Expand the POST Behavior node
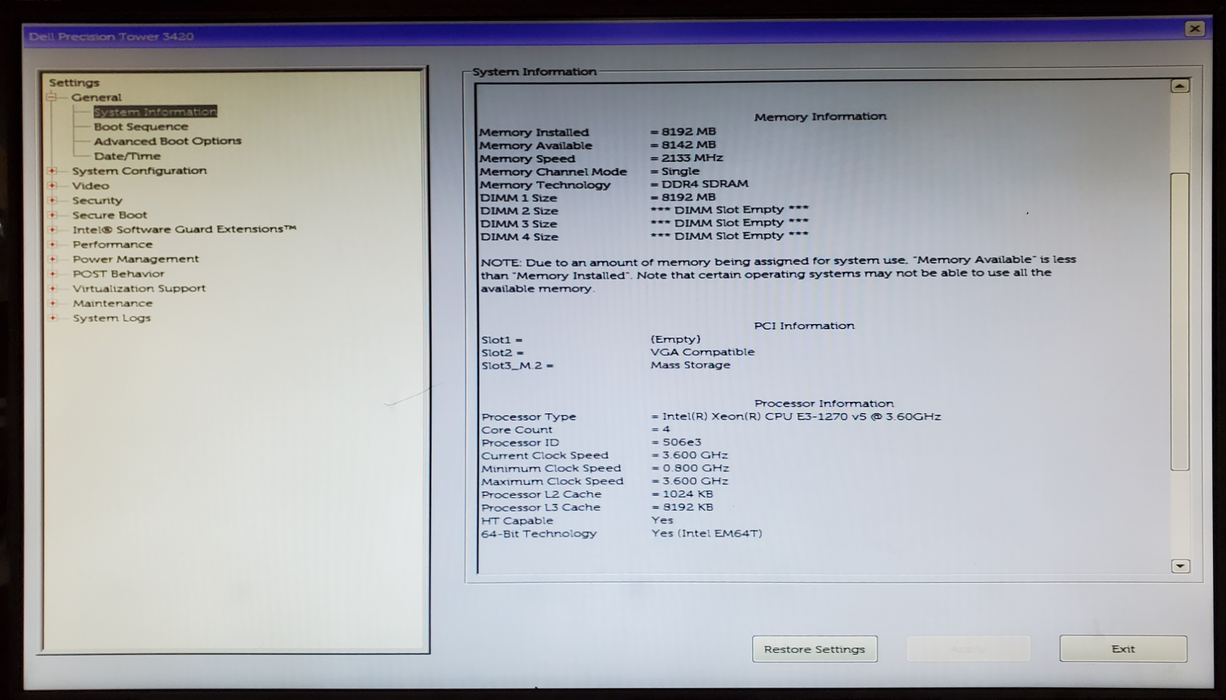Viewport: 1226px width, 700px height. [x=52, y=273]
